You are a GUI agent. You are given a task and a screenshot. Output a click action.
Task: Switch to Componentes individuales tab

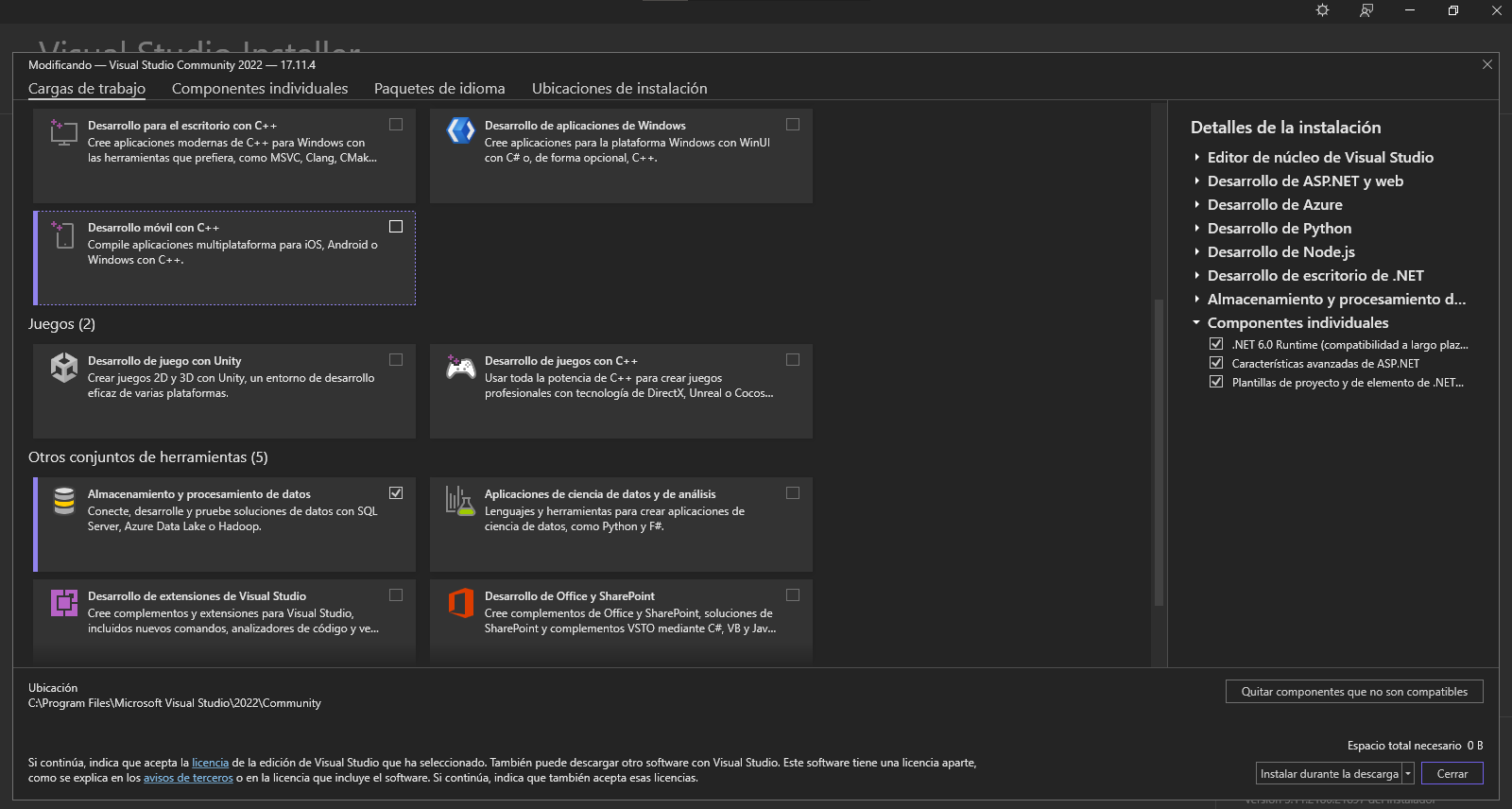point(260,88)
